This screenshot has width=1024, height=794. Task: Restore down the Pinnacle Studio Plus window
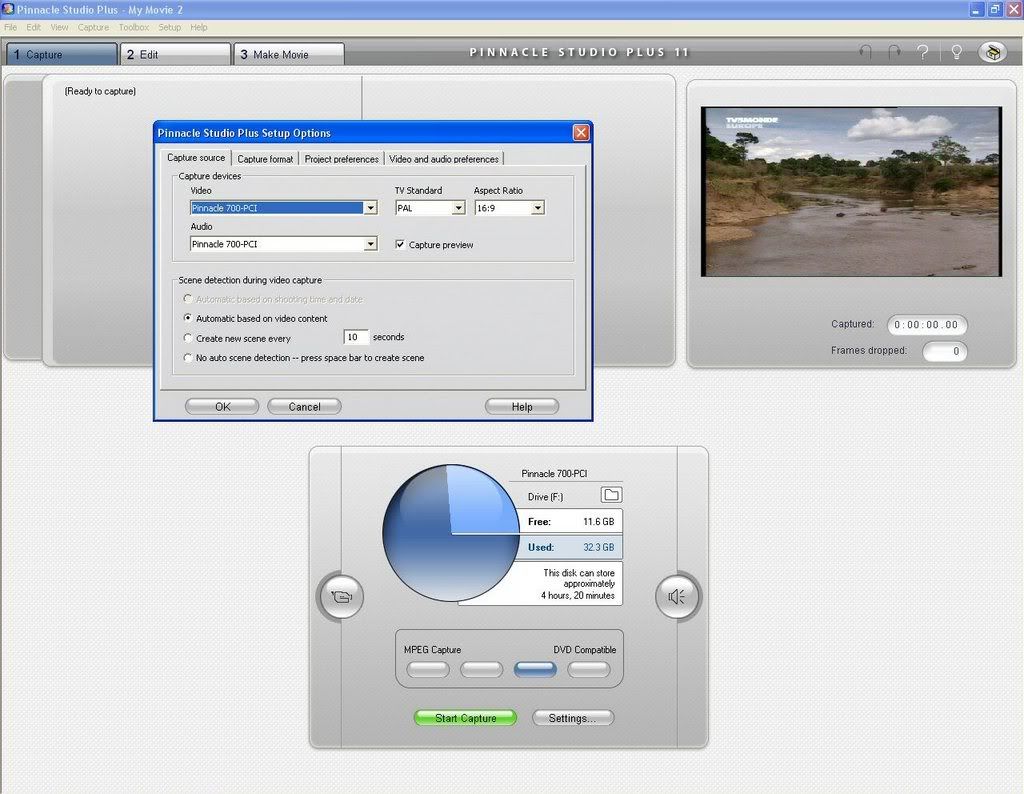point(995,9)
